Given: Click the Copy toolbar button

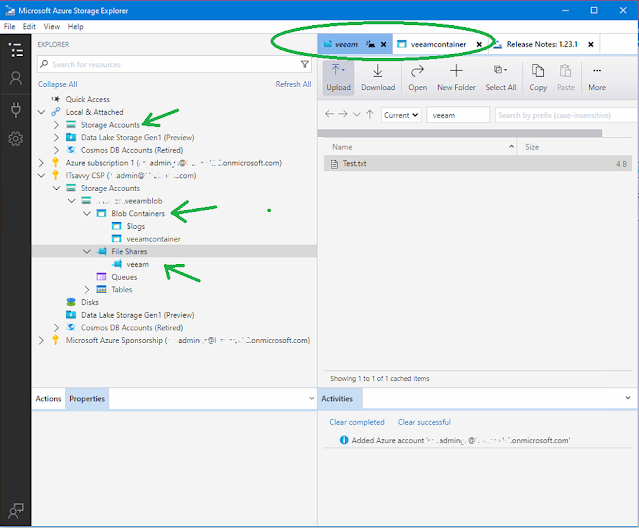Looking at the screenshot, I should (x=538, y=78).
